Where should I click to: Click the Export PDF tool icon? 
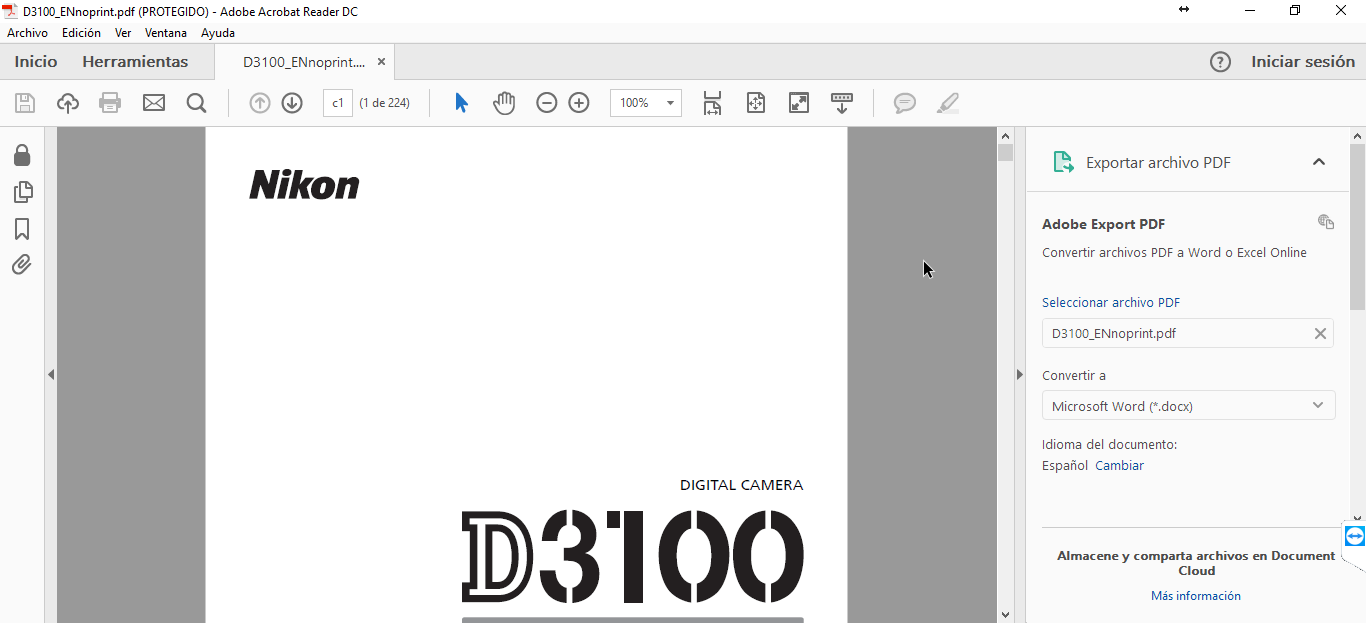tap(1064, 162)
